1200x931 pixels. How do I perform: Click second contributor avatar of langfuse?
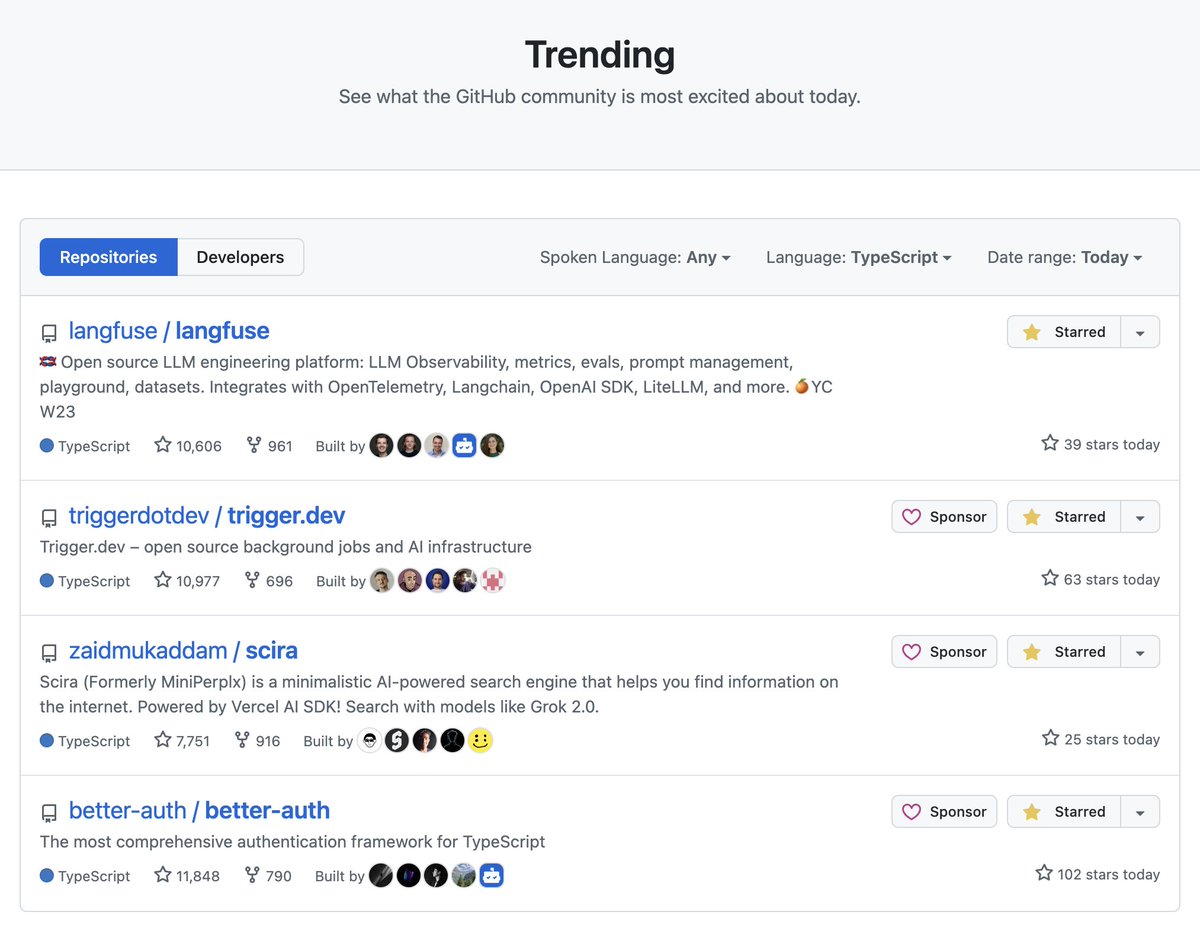coord(409,445)
